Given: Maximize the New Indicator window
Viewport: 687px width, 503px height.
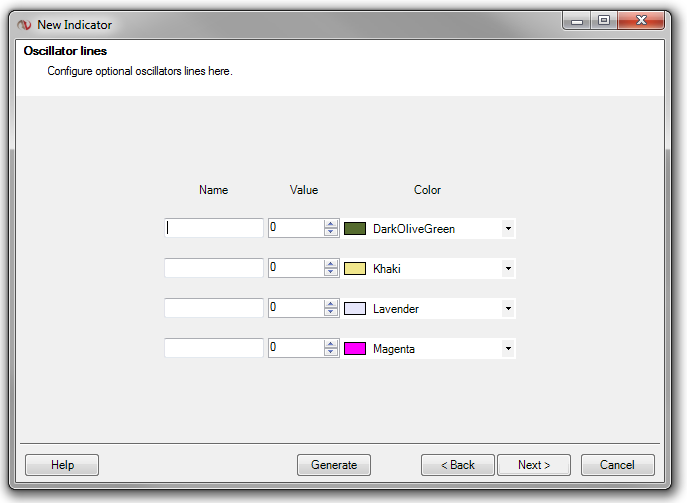Looking at the screenshot, I should [x=604, y=21].
